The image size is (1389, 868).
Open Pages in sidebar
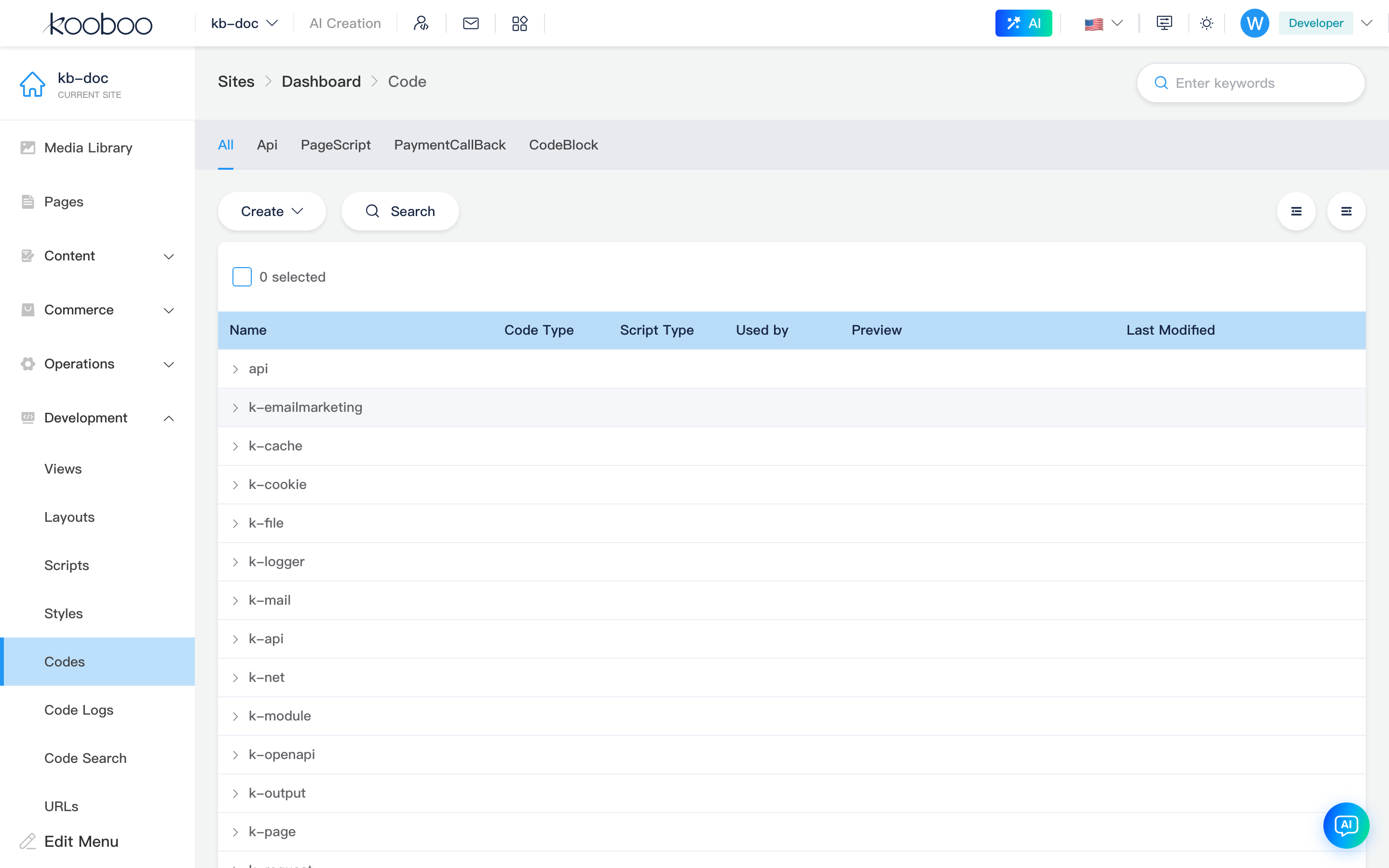[64, 202]
